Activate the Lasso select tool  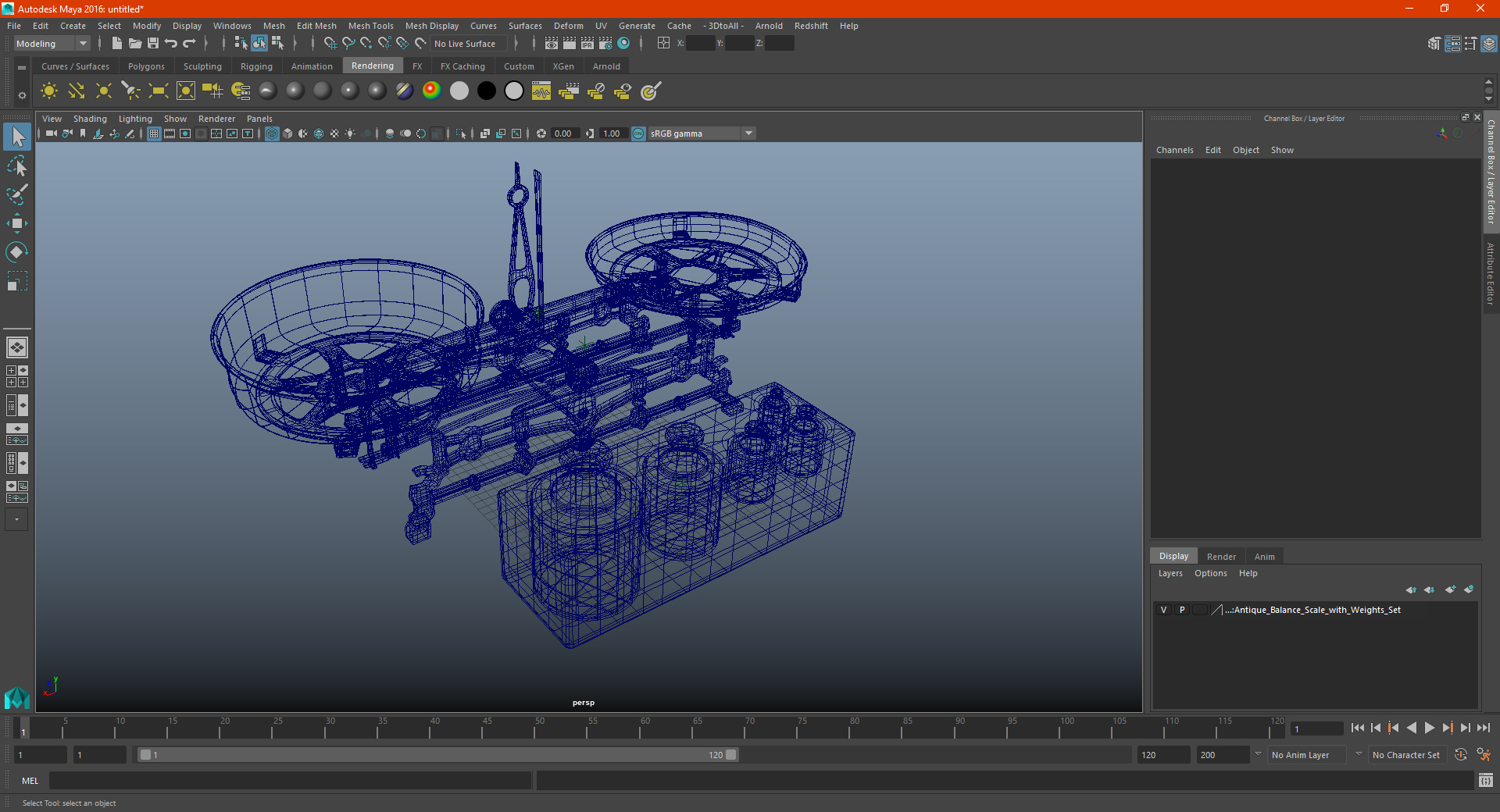pyautogui.click(x=16, y=166)
